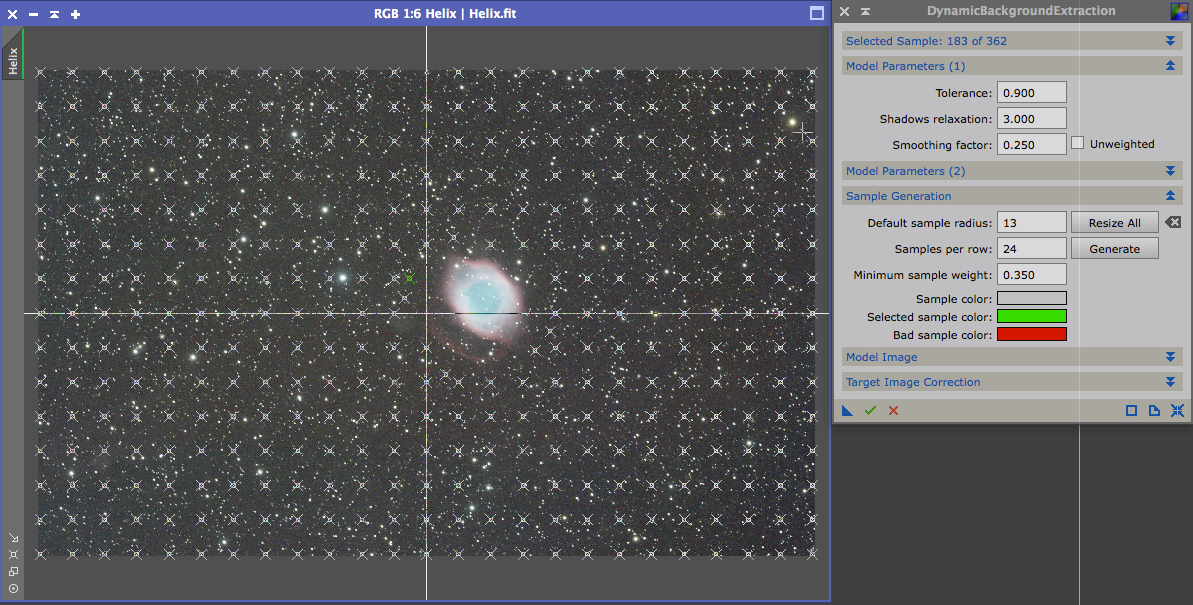
Task: Select the green selected sample near the nebula
Action: [409, 279]
